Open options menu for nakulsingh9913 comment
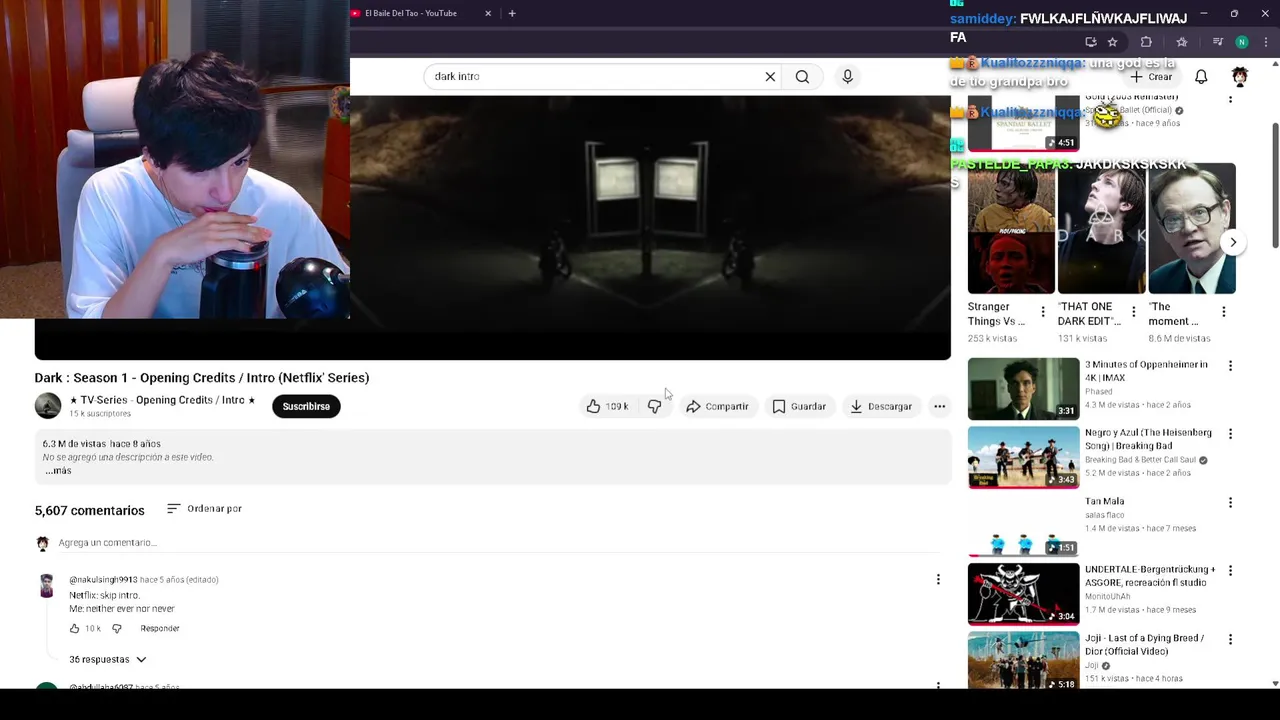 click(938, 579)
